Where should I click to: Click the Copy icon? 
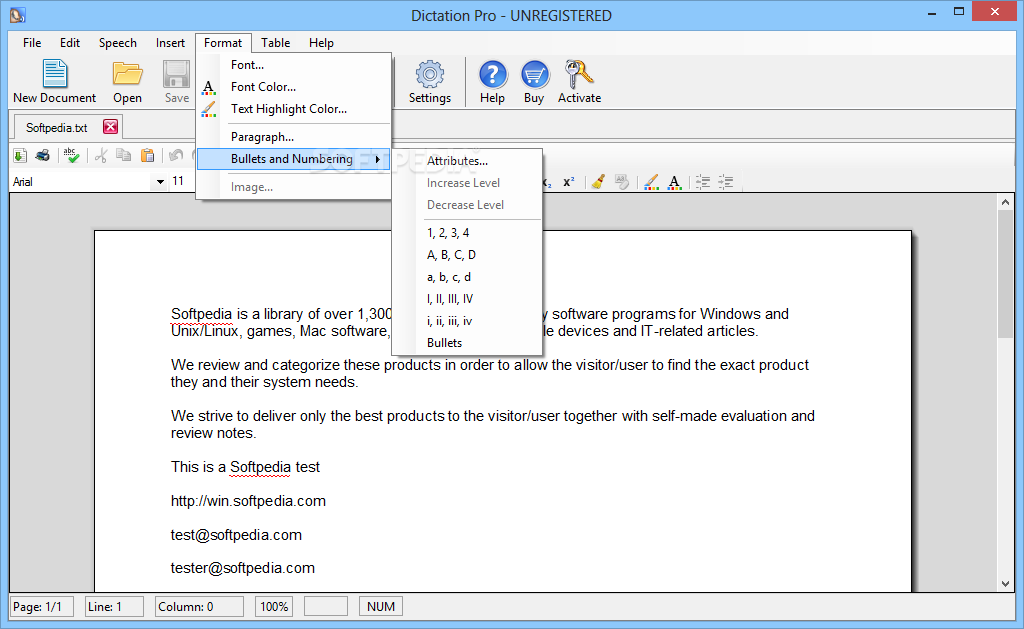coord(123,155)
